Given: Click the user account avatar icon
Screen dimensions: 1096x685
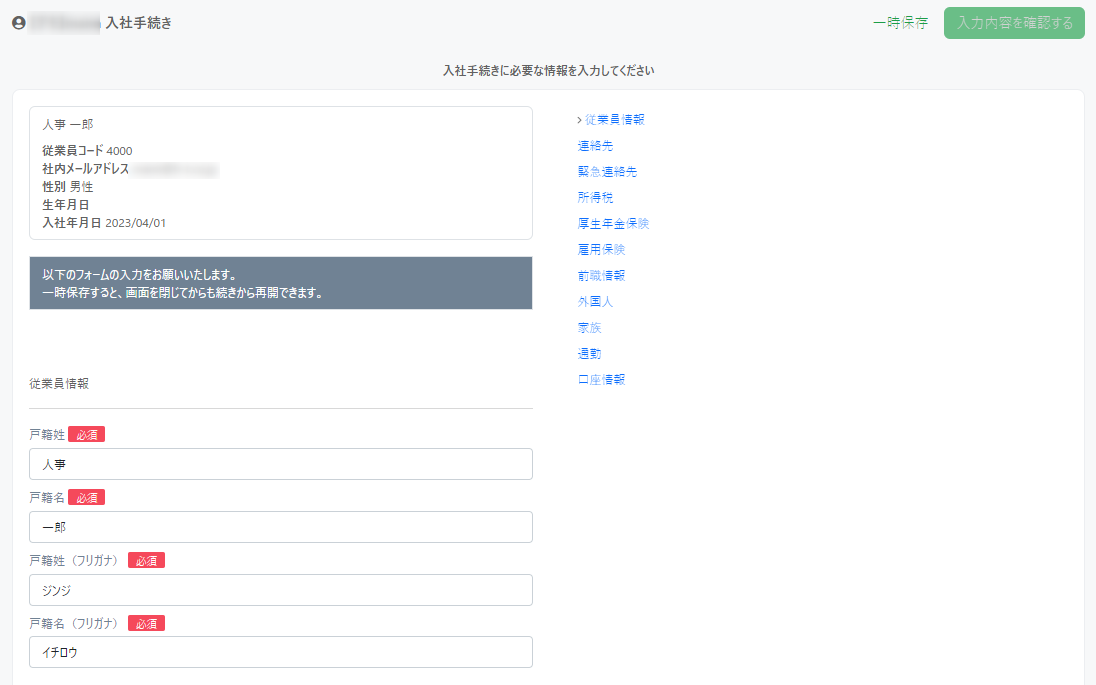Looking at the screenshot, I should (x=19, y=23).
